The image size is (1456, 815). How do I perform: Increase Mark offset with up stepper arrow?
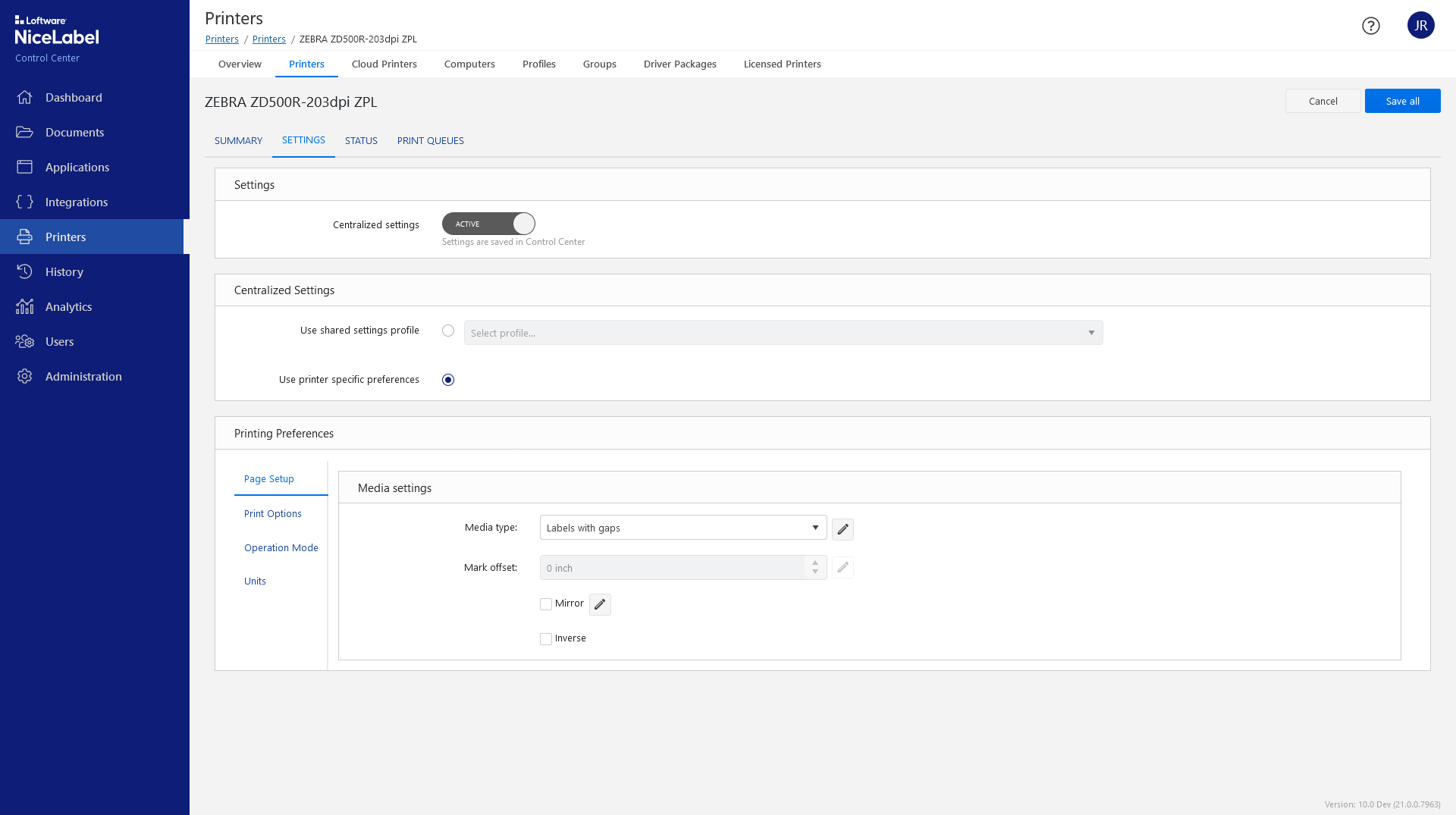click(815, 563)
